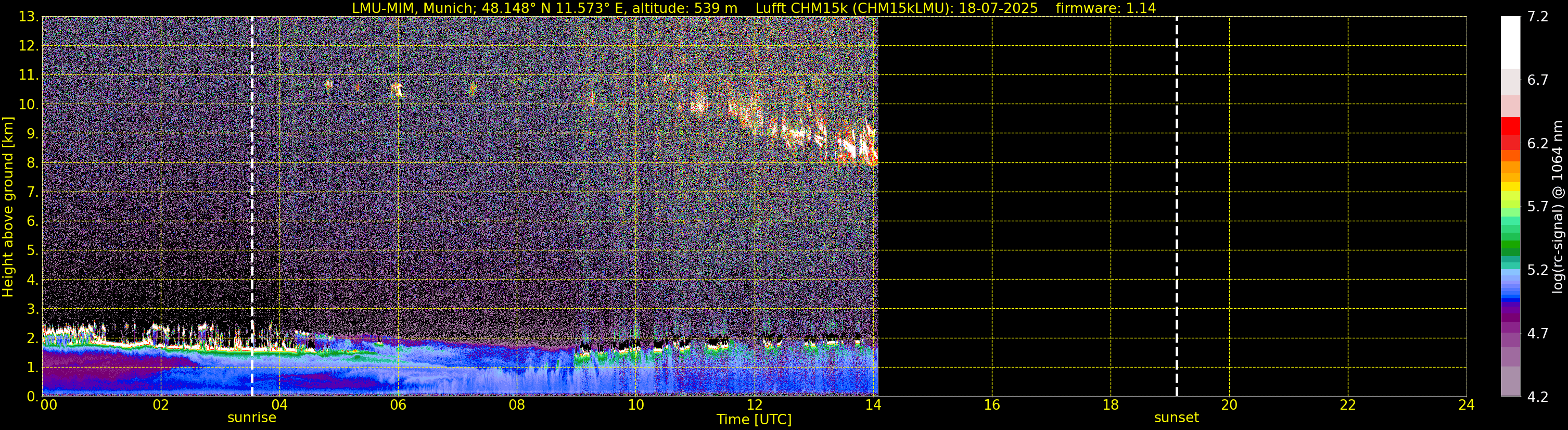Click the colorbar label '6.7'

coord(1538,80)
